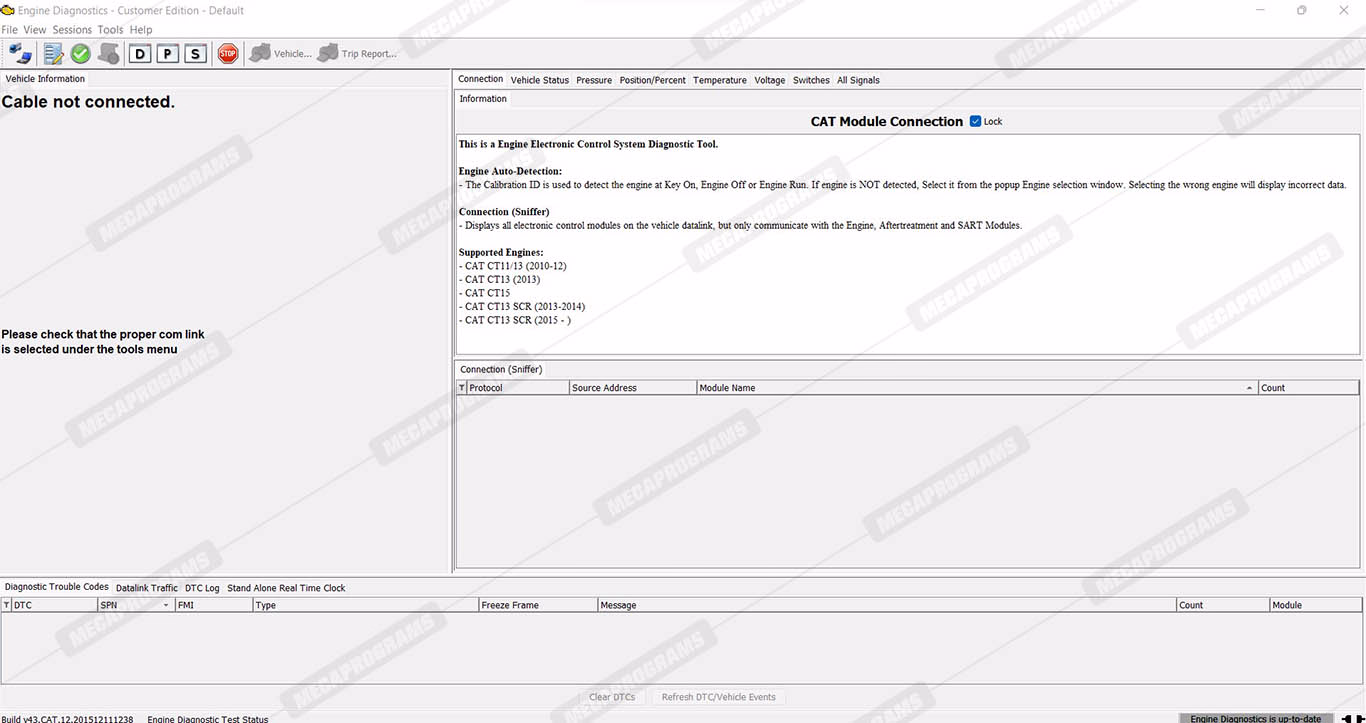Image resolution: width=1366 pixels, height=723 pixels.
Task: Click the DTC column header
Action: pyautogui.click(x=54, y=605)
